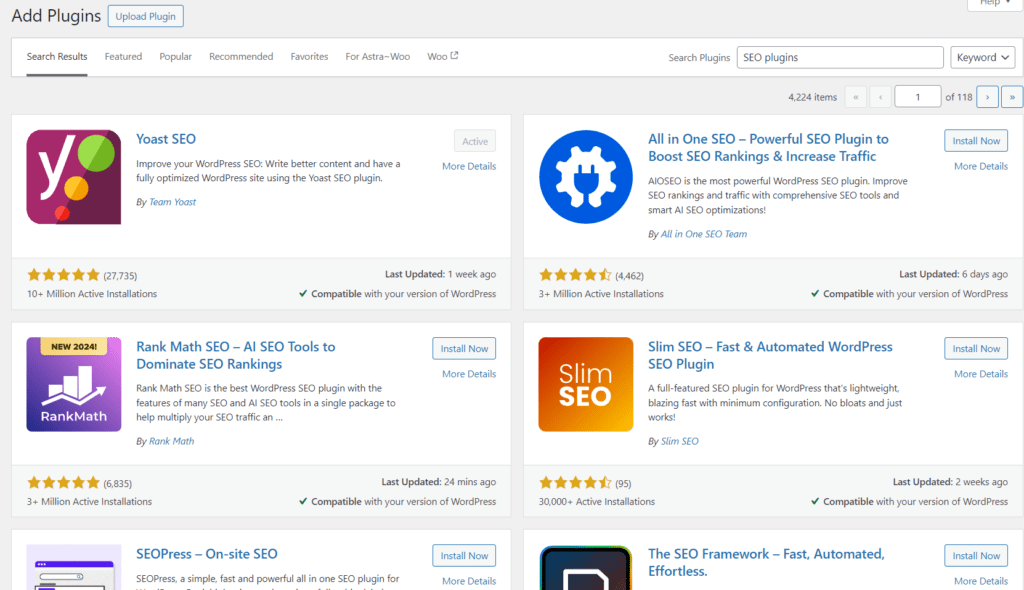Viewport: 1024px width, 590px height.
Task: Open the Yoast SEO title link
Action: (x=166, y=139)
